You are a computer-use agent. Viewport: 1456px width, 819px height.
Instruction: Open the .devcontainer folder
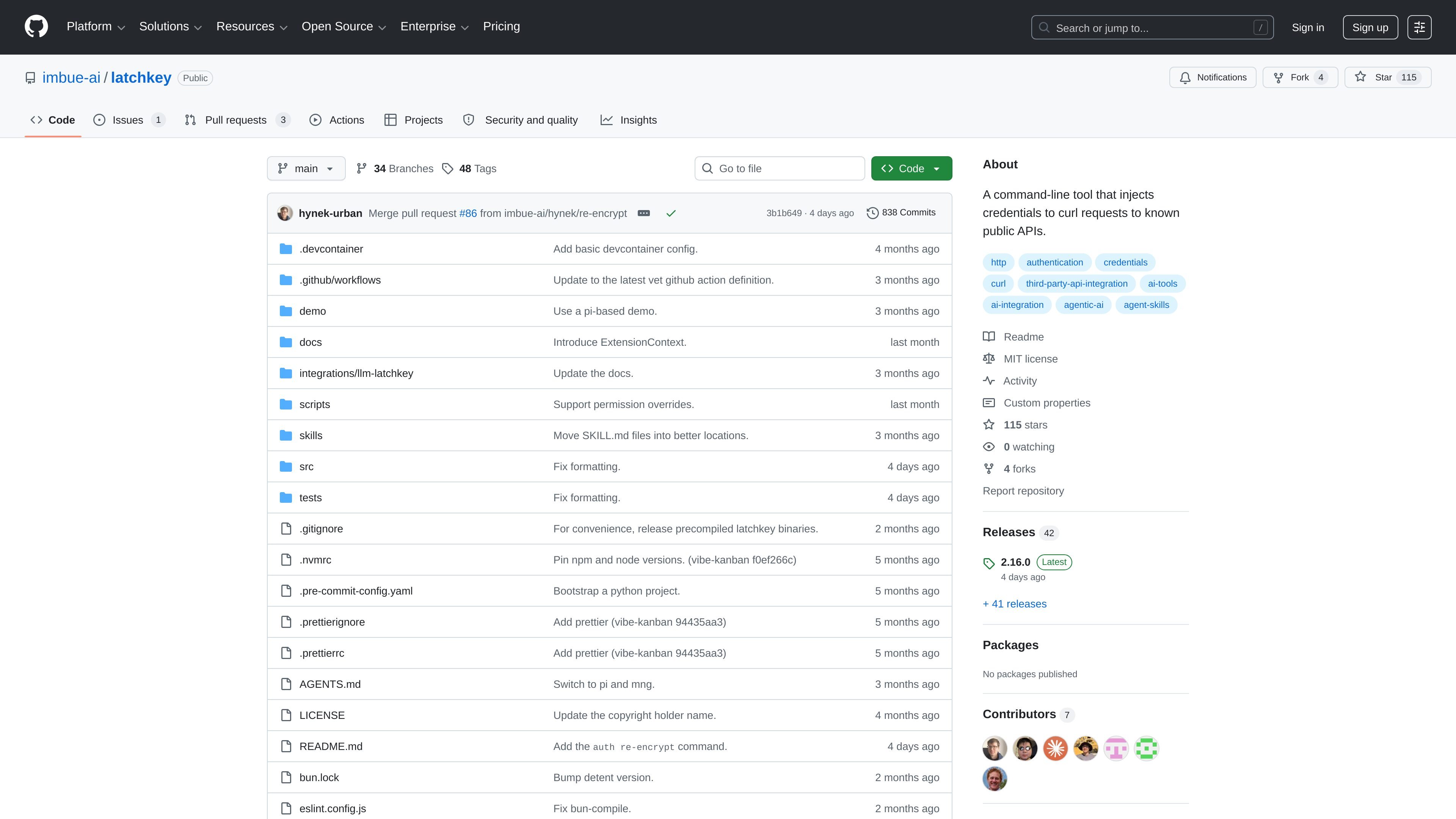tap(331, 249)
